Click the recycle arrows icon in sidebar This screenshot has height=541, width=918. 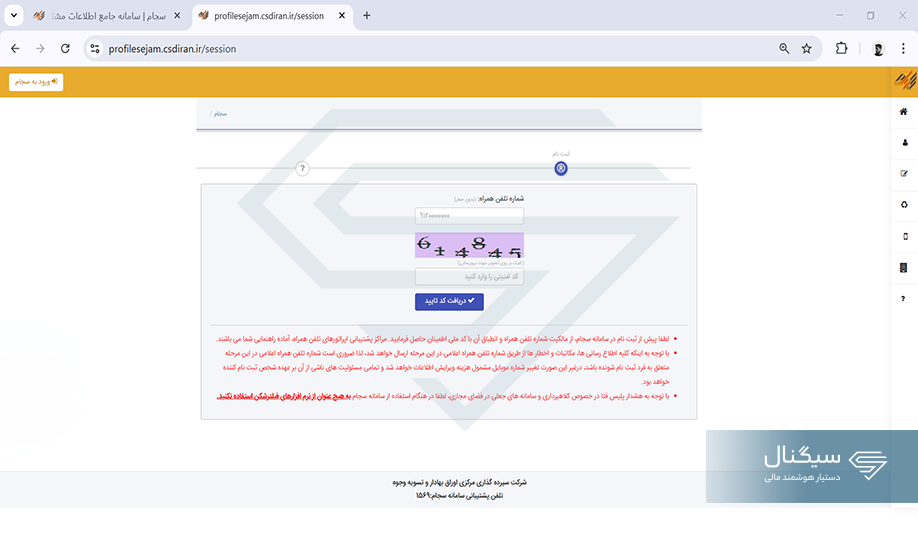click(x=904, y=205)
